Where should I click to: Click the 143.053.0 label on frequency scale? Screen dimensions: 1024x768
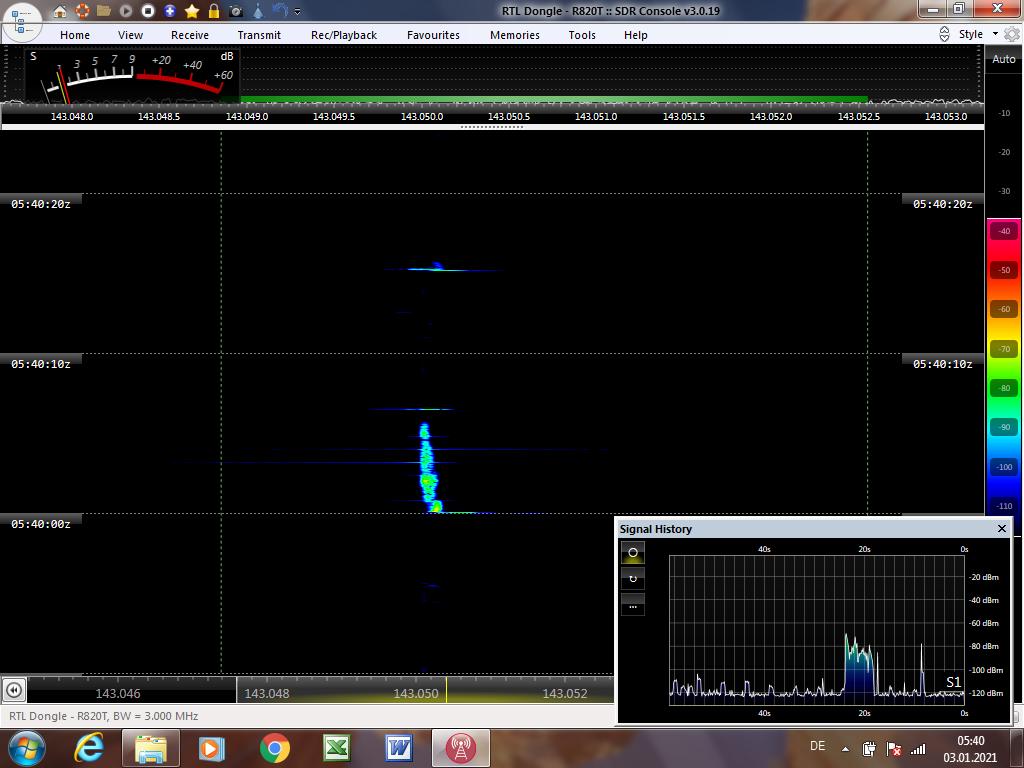tap(946, 116)
